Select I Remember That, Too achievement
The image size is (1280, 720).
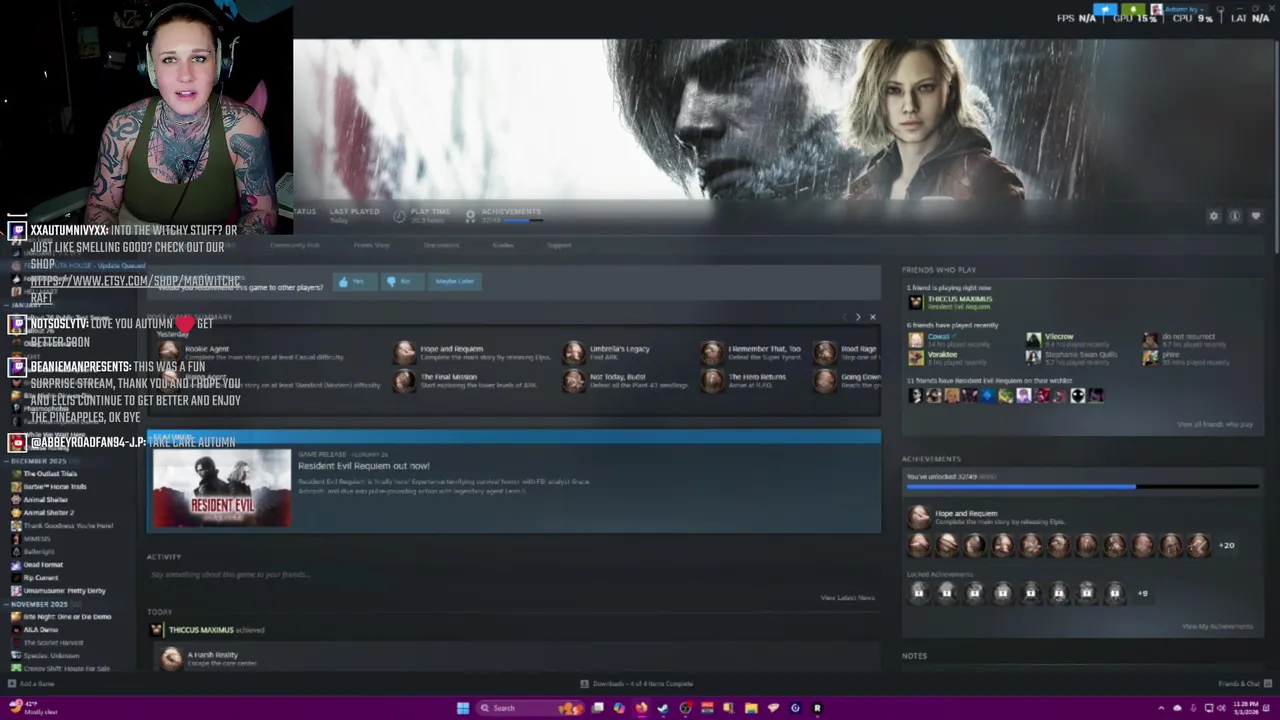point(712,352)
